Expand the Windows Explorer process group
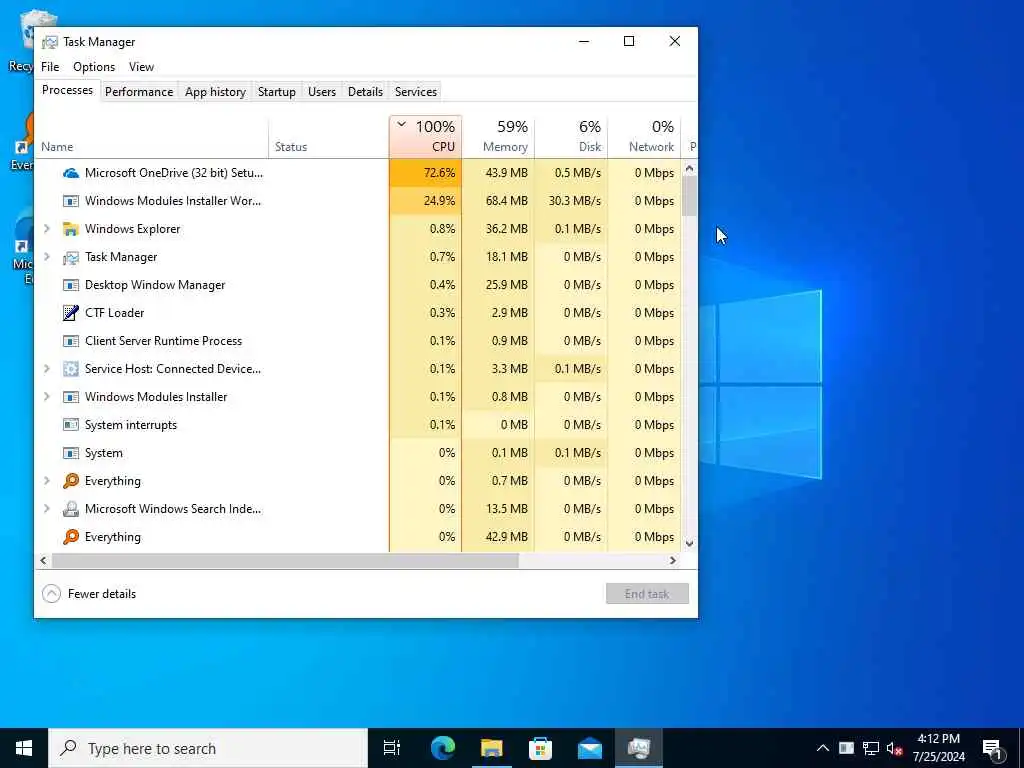This screenshot has height=768, width=1024. point(47,229)
